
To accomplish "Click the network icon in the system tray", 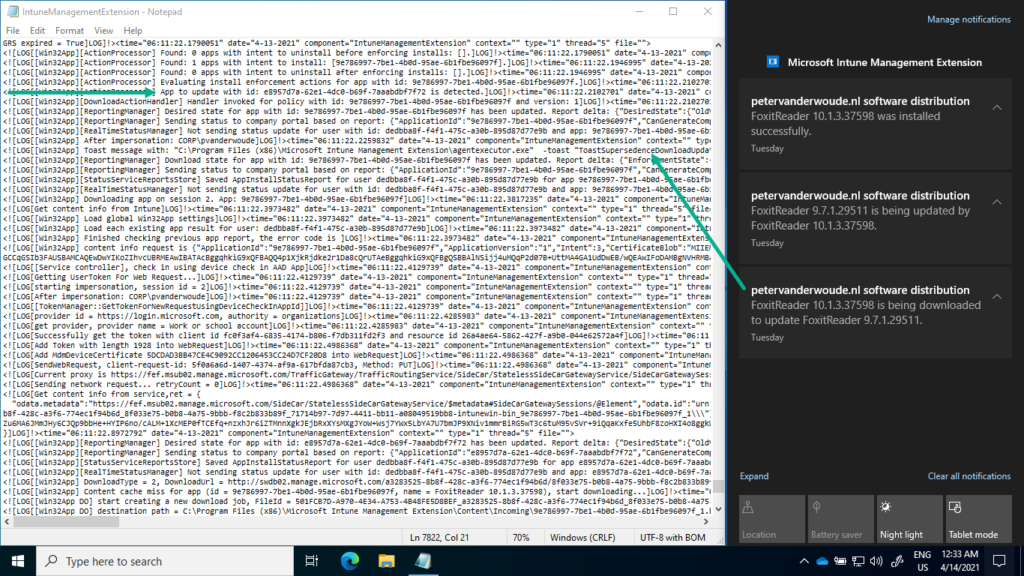I will [858, 561].
